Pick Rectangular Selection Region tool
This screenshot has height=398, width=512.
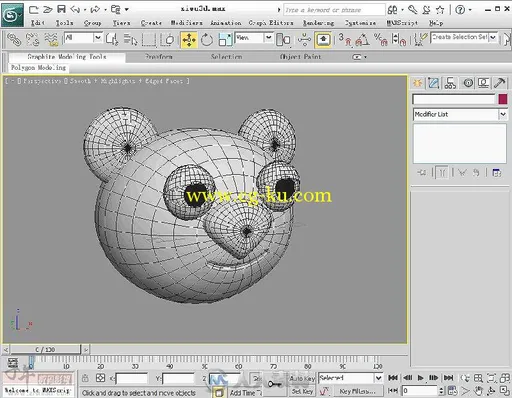click(x=149, y=39)
